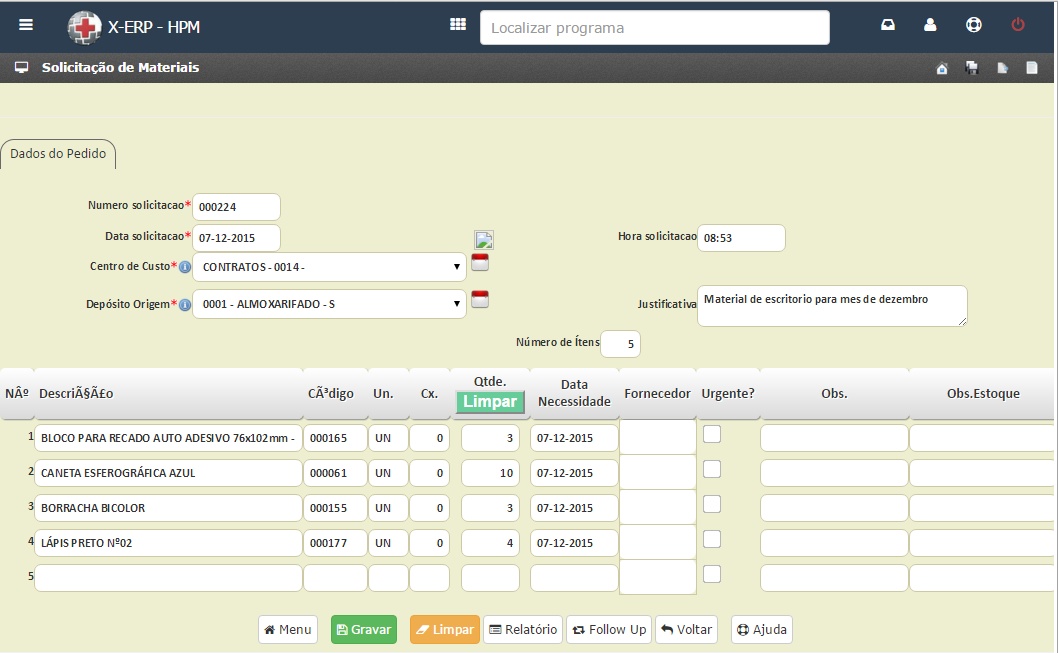
Task: Click Data Necessidade field for BORRACHA BICOLOR
Action: 574,508
